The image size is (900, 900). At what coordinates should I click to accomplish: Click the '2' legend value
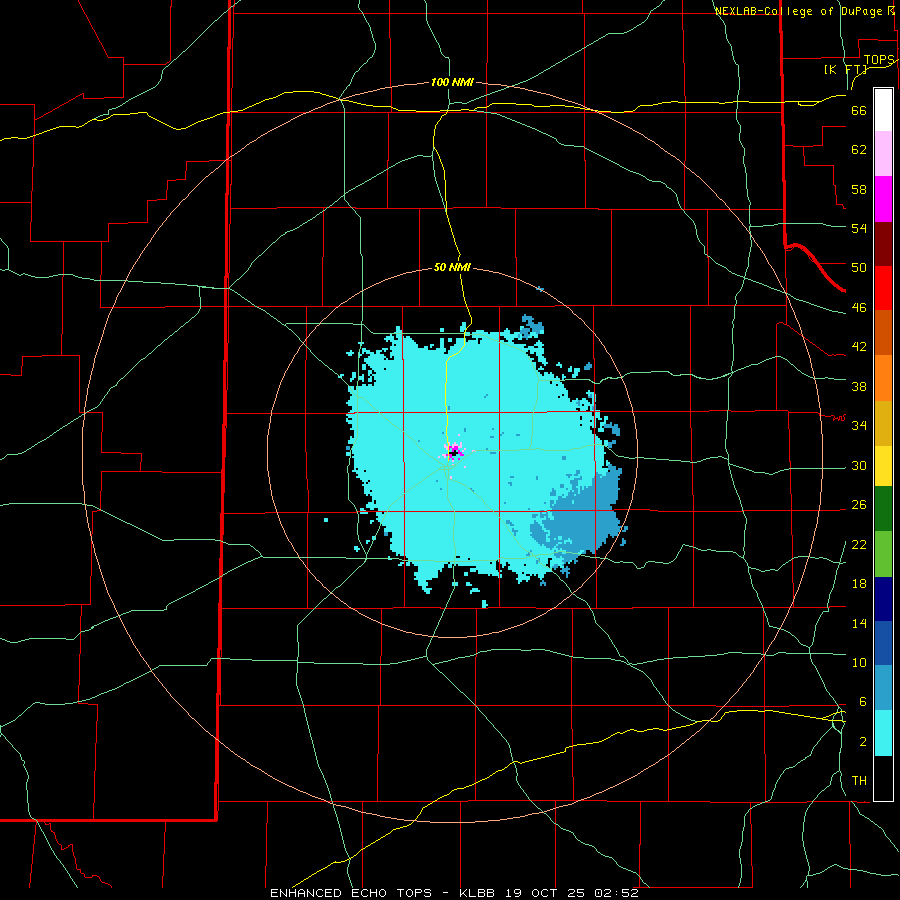click(x=862, y=742)
